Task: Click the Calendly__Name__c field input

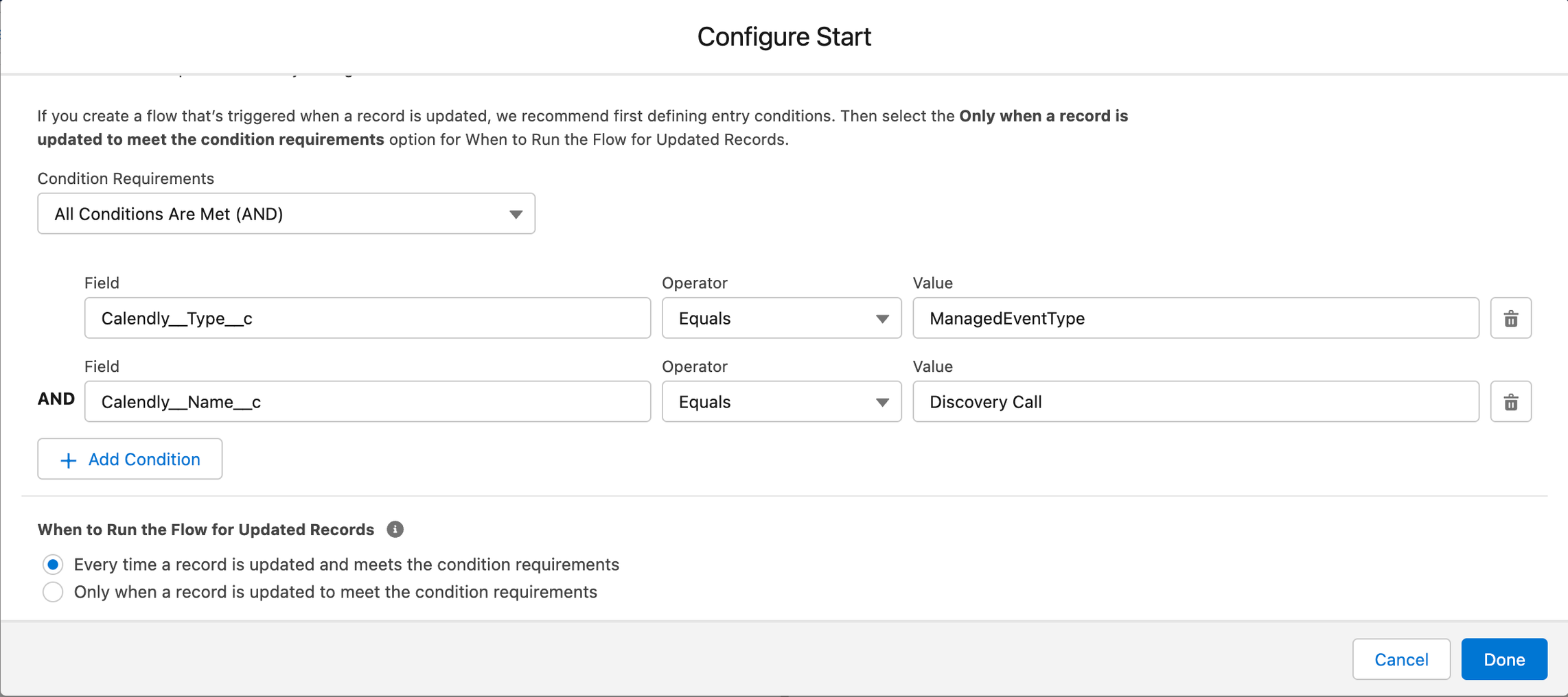Action: point(367,402)
